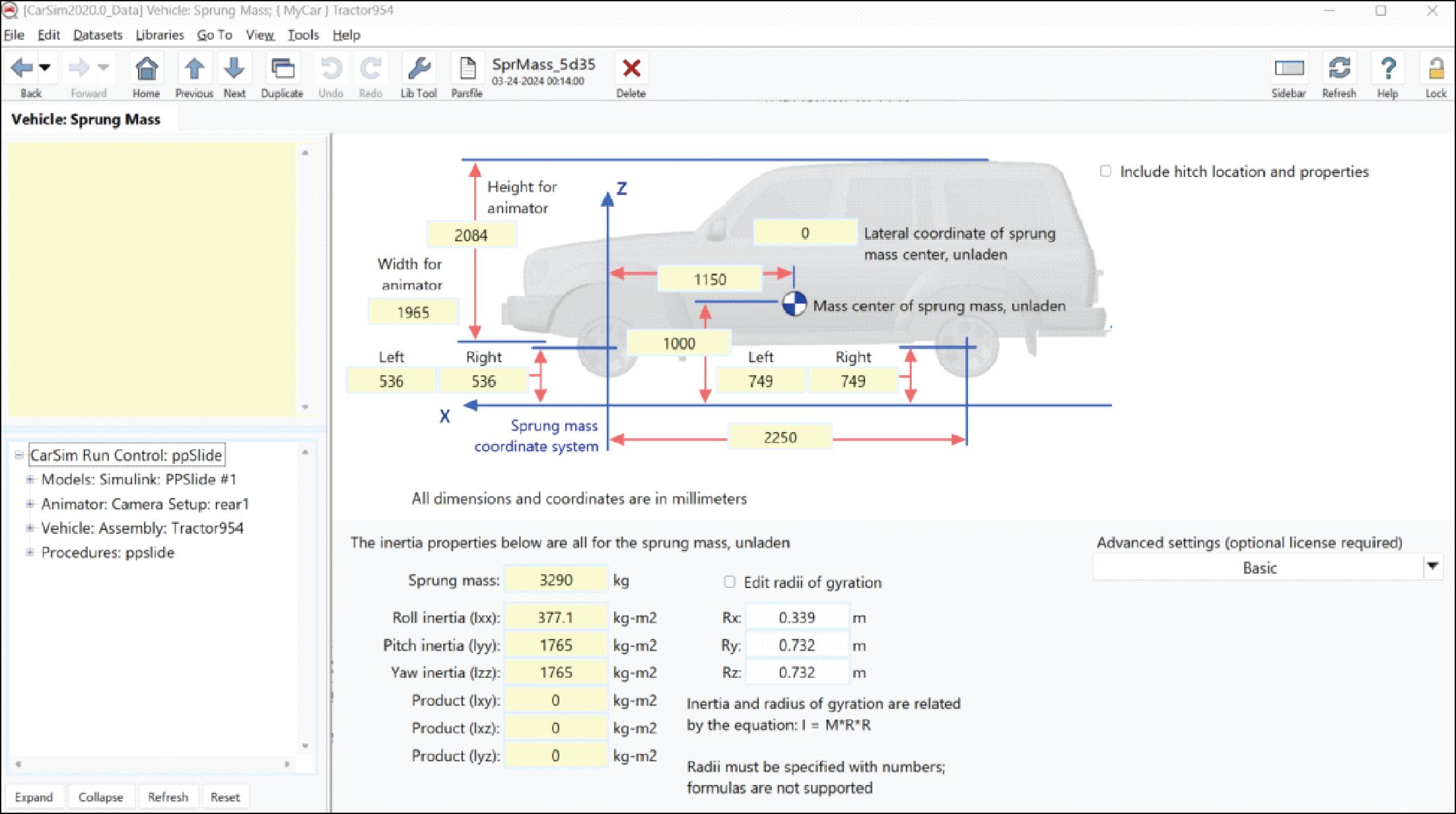Expand Animator: Camera Setup: rear1 node
The height and width of the screenshot is (814, 1456).
[x=30, y=503]
